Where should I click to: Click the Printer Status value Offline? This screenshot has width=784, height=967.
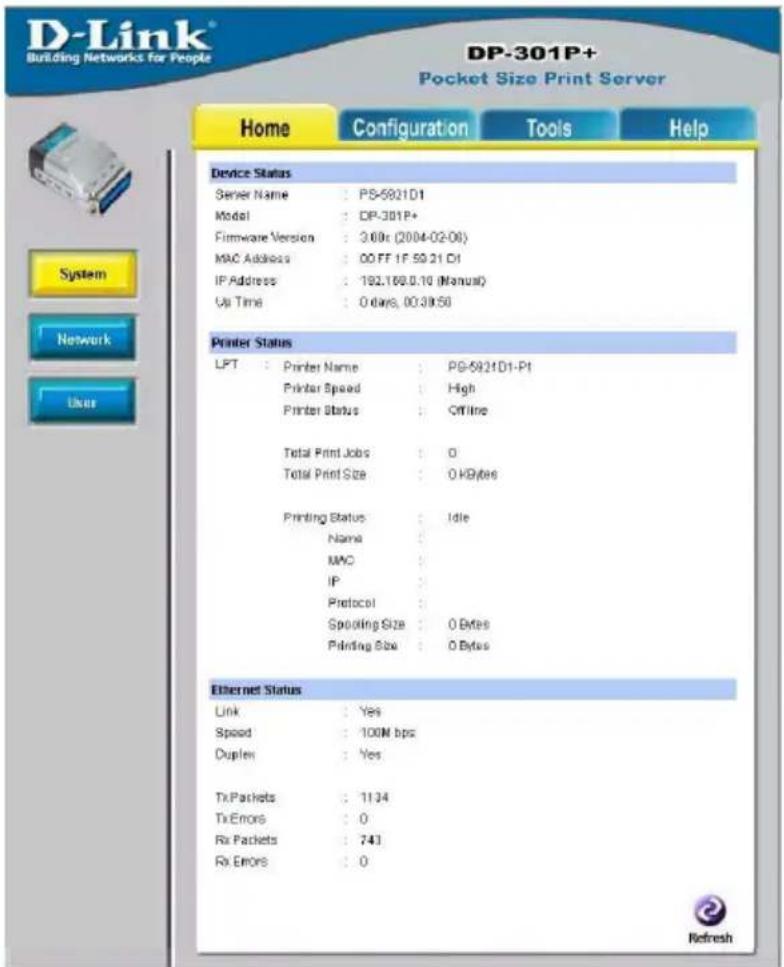point(468,410)
